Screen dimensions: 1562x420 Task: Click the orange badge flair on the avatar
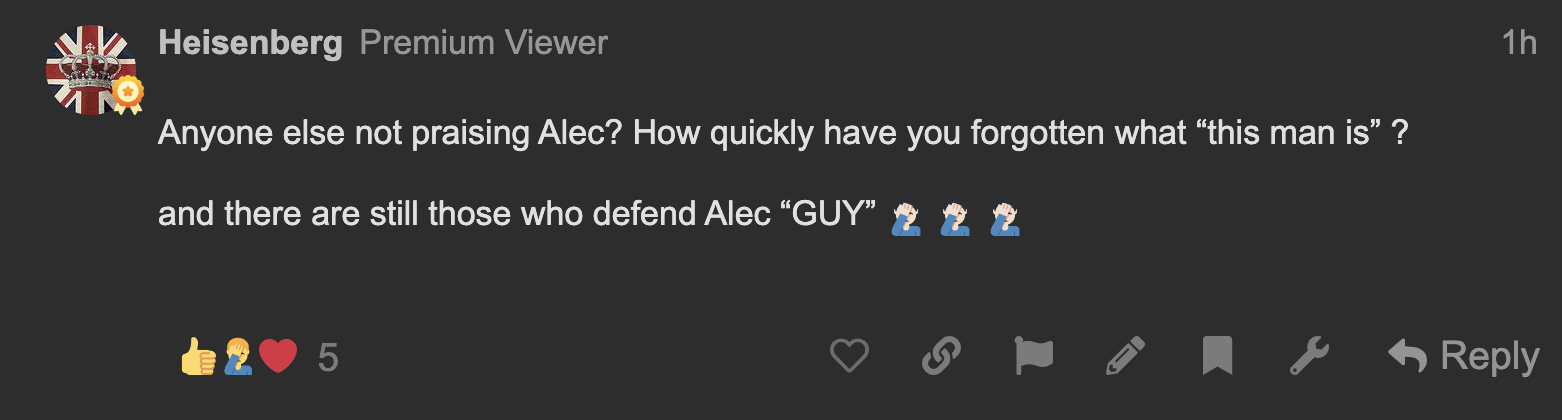click(x=128, y=95)
